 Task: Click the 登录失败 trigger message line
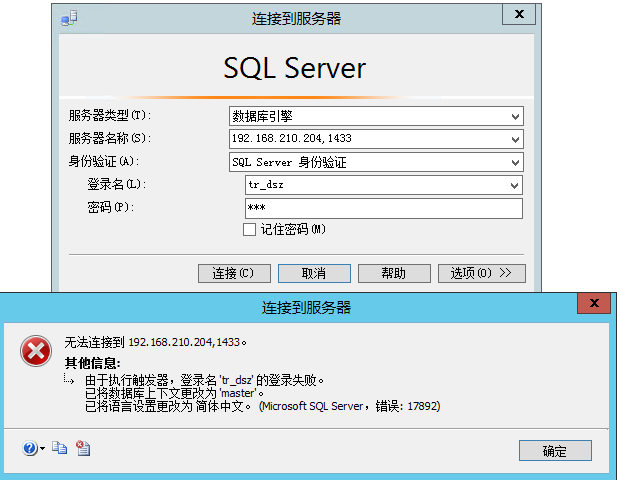(x=205, y=380)
